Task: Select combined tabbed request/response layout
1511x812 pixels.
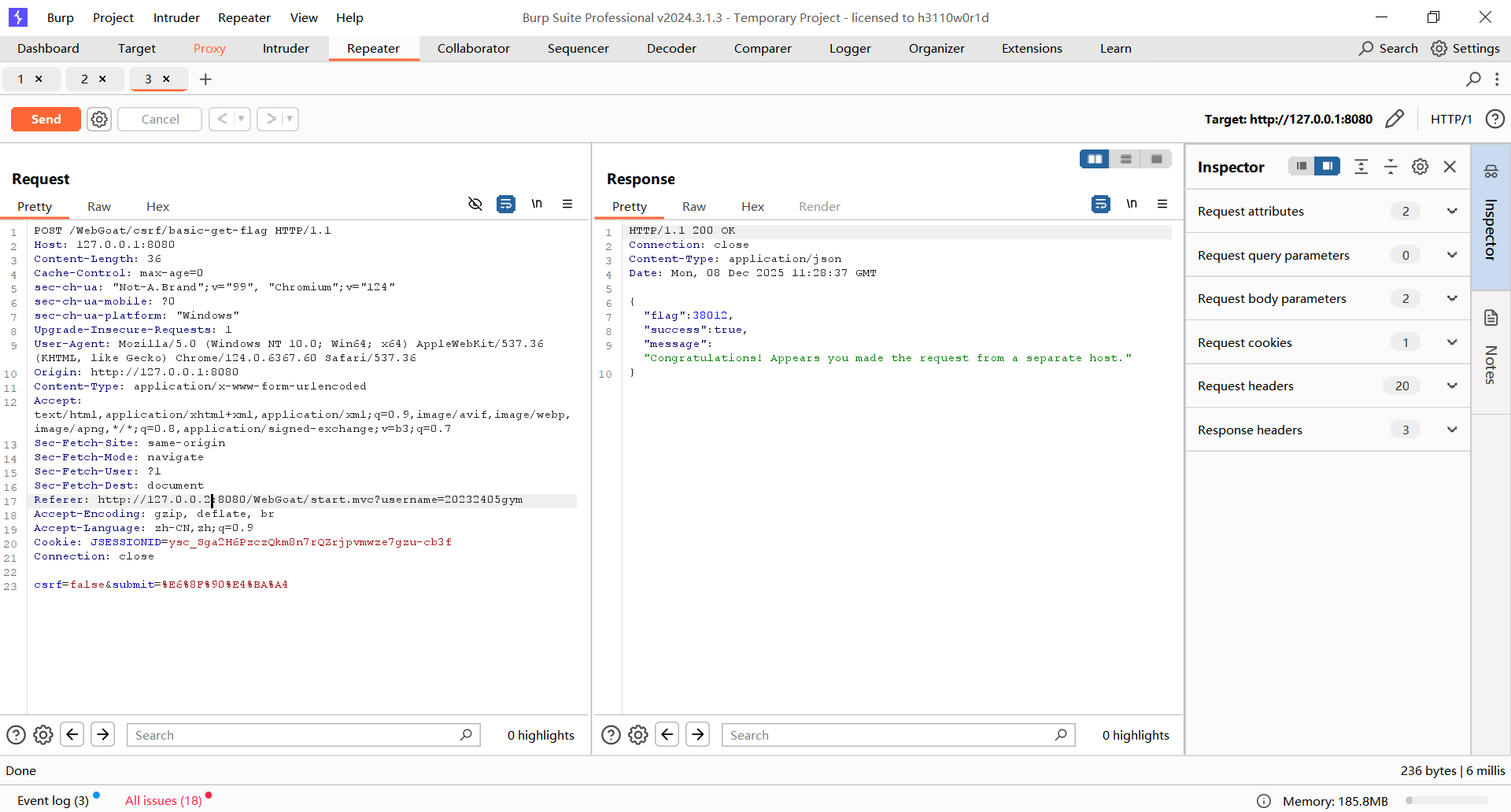Action: 1156,159
